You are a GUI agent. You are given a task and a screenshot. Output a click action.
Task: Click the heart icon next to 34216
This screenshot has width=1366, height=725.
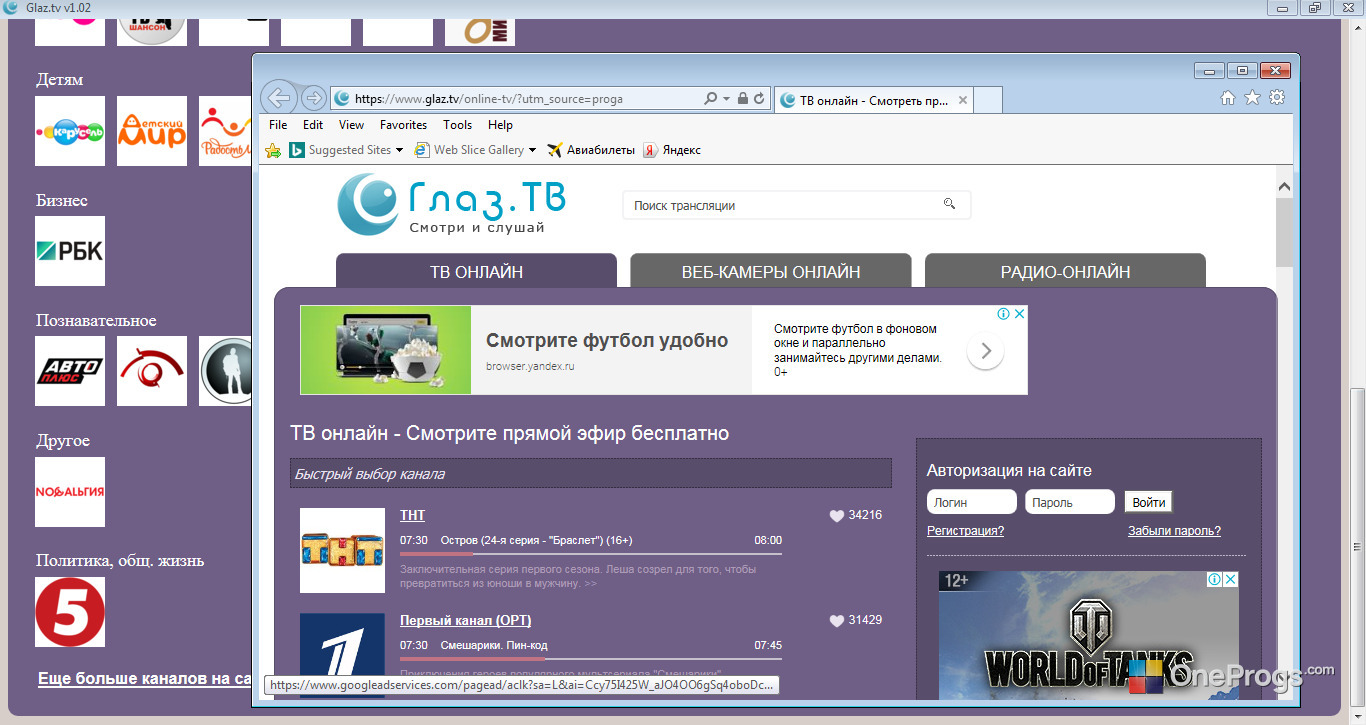coord(837,516)
